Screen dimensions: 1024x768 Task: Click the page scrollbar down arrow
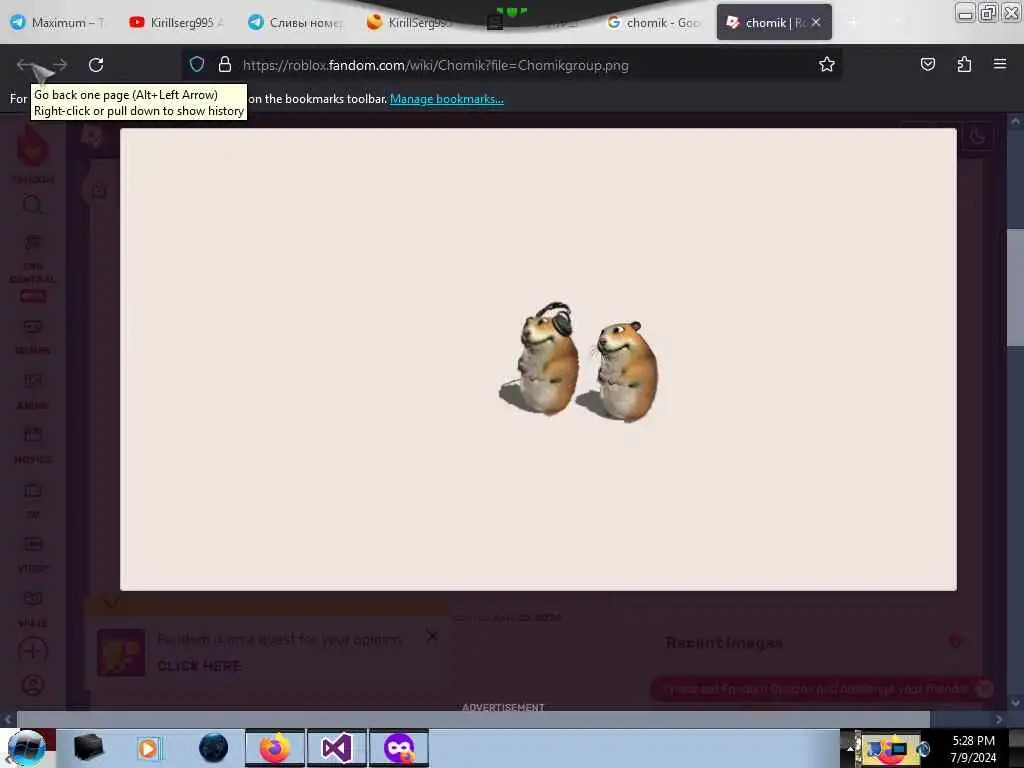(1016, 703)
